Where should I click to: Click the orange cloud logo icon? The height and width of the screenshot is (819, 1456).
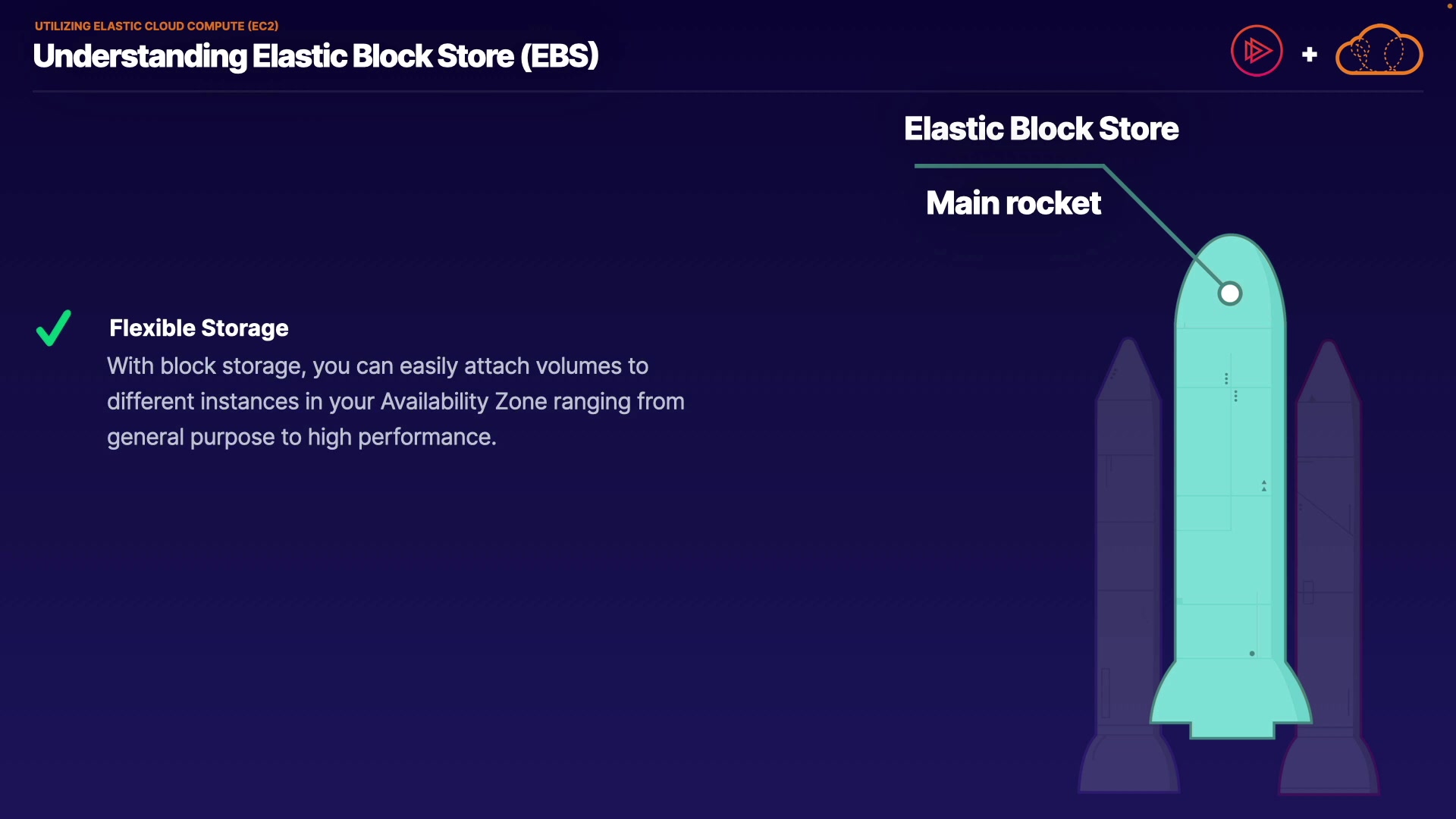point(1379,51)
